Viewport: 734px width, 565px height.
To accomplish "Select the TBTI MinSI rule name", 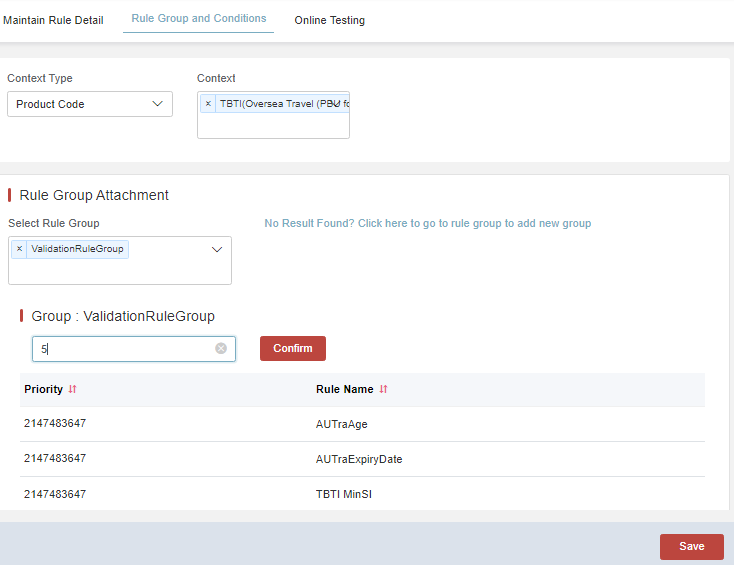I will point(344,494).
